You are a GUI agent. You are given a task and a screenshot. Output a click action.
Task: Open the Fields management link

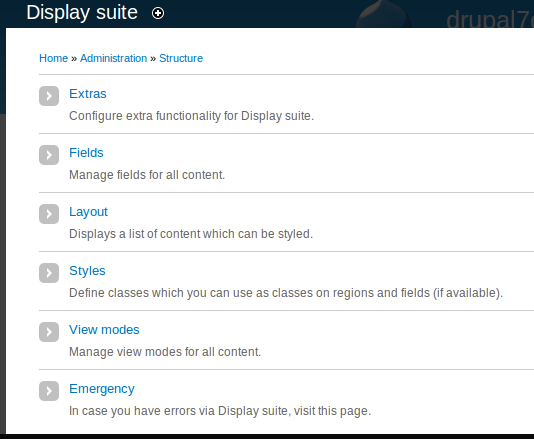click(x=86, y=153)
